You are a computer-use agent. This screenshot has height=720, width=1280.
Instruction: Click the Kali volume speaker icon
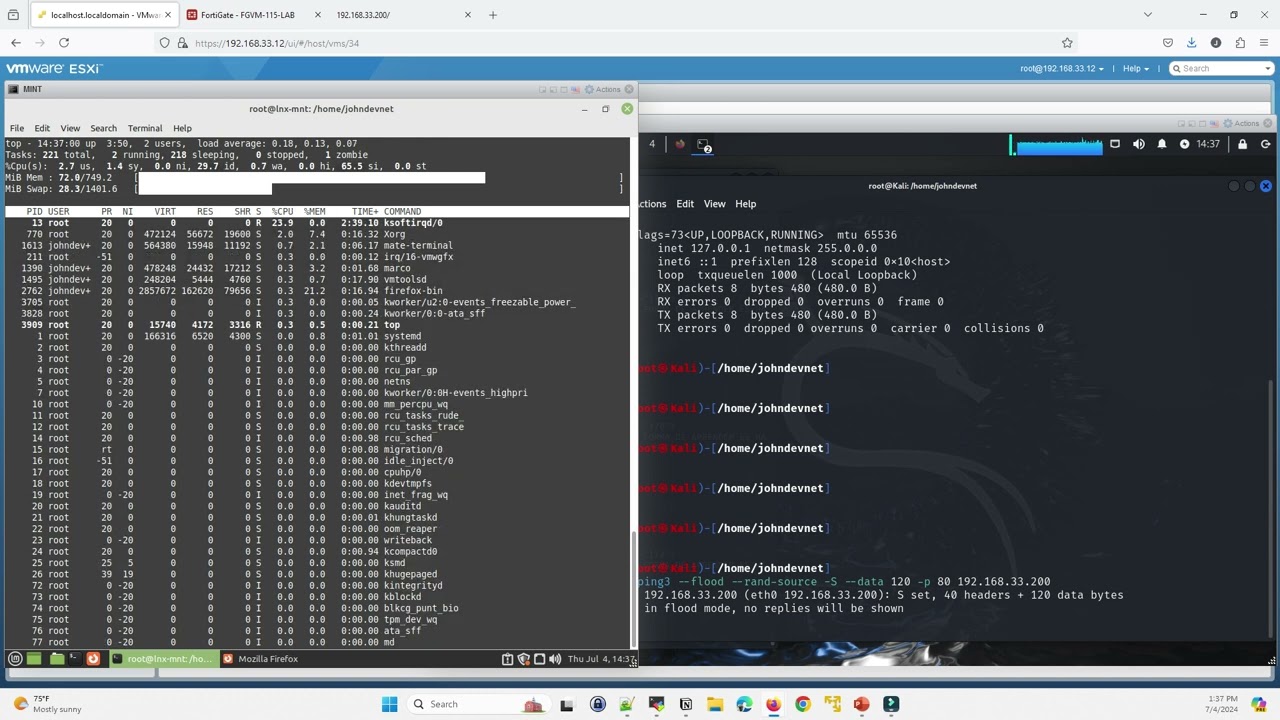[1139, 144]
